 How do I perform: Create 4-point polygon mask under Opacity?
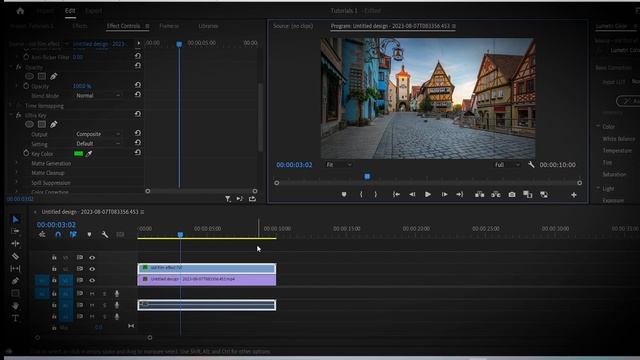pyautogui.click(x=42, y=76)
